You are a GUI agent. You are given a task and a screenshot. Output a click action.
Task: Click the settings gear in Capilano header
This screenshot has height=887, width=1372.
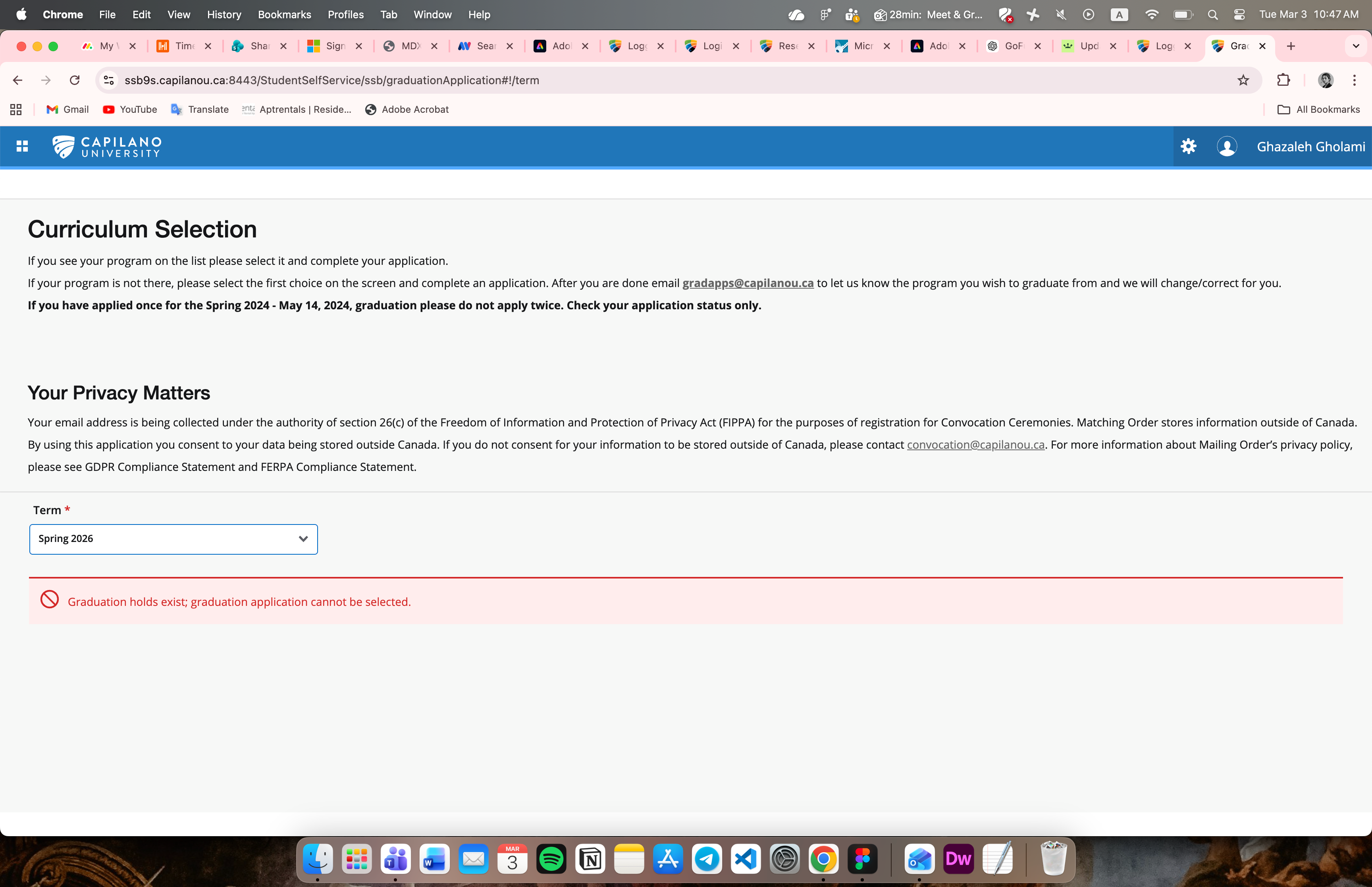tap(1188, 146)
